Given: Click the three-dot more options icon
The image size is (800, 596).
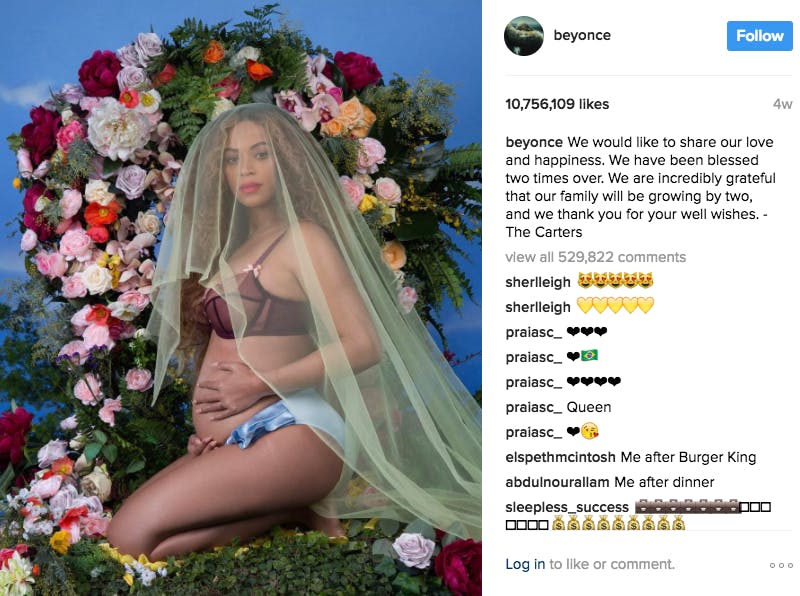Looking at the screenshot, I should pyautogui.click(x=781, y=565).
